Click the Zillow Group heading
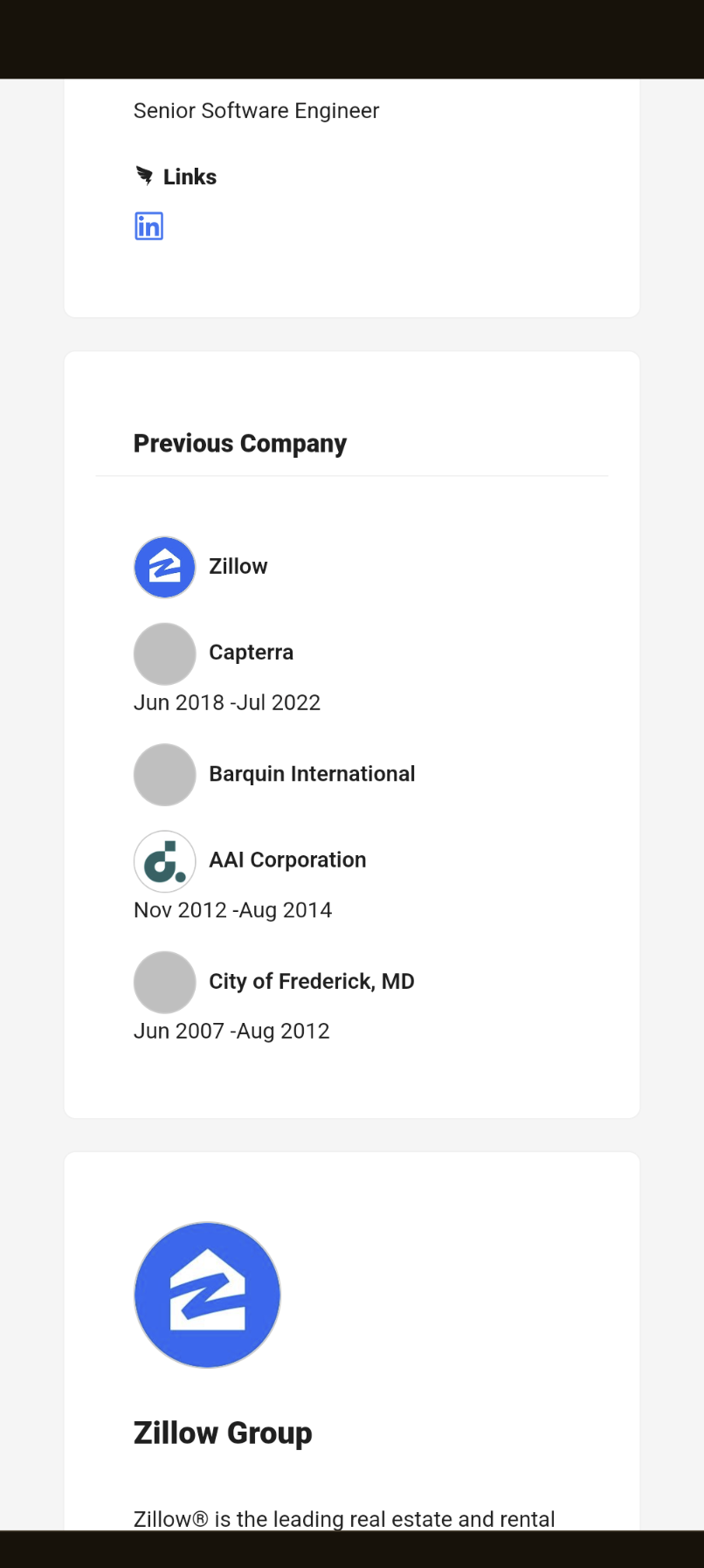 click(x=223, y=1433)
